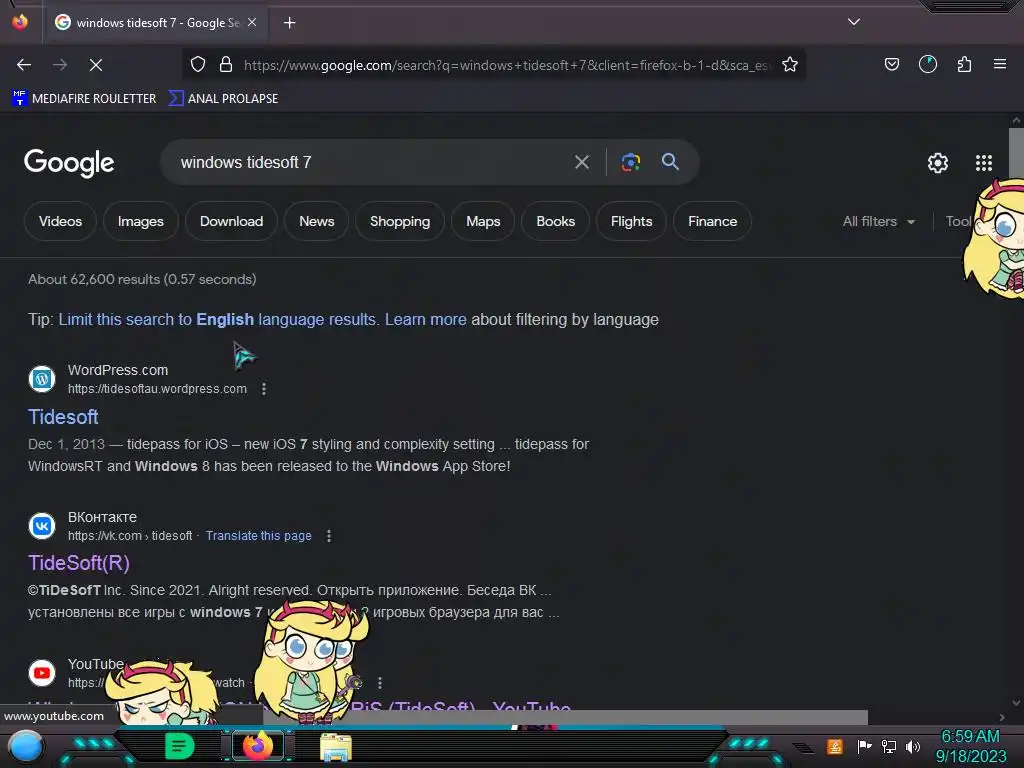Expand the All filters dropdown
Screen dimensions: 1024x768
pyautogui.click(x=878, y=221)
